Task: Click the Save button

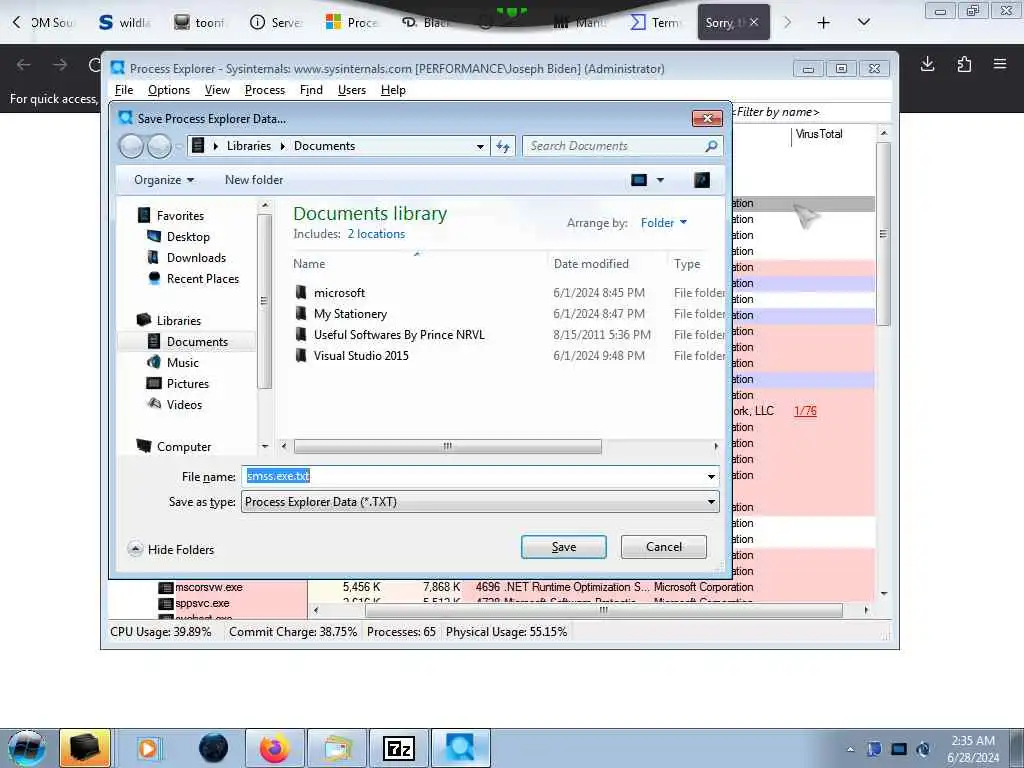Action: tap(564, 547)
